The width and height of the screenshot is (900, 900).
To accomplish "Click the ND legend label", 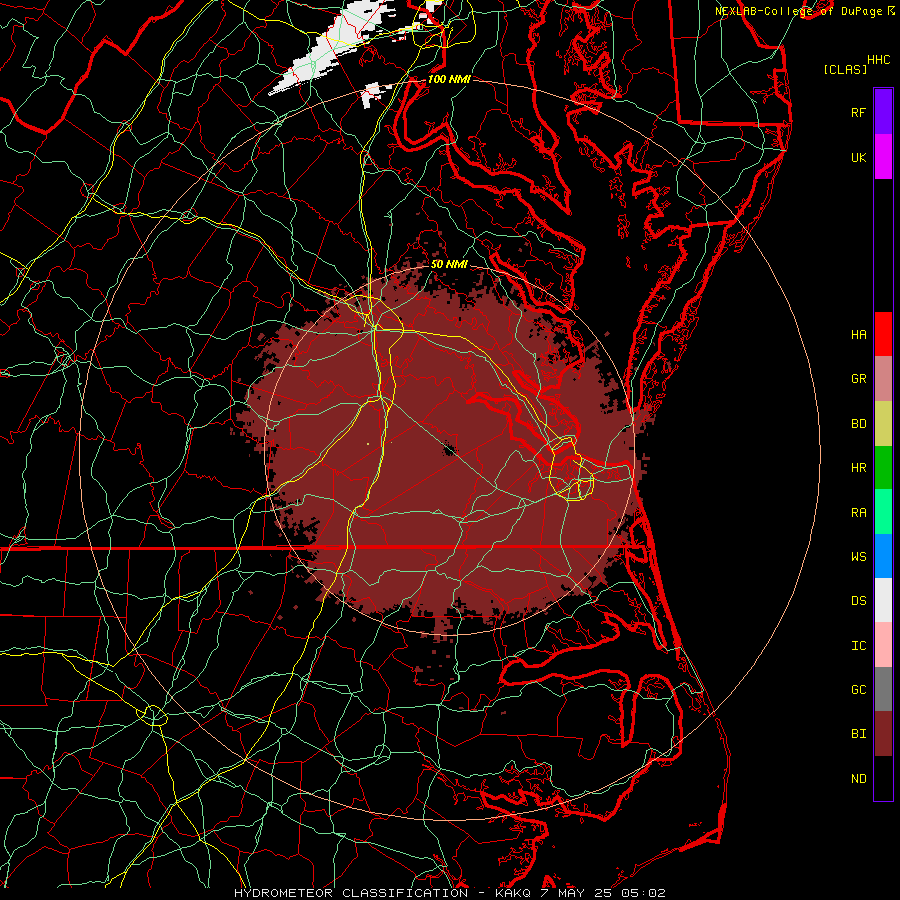I will pyautogui.click(x=858, y=779).
